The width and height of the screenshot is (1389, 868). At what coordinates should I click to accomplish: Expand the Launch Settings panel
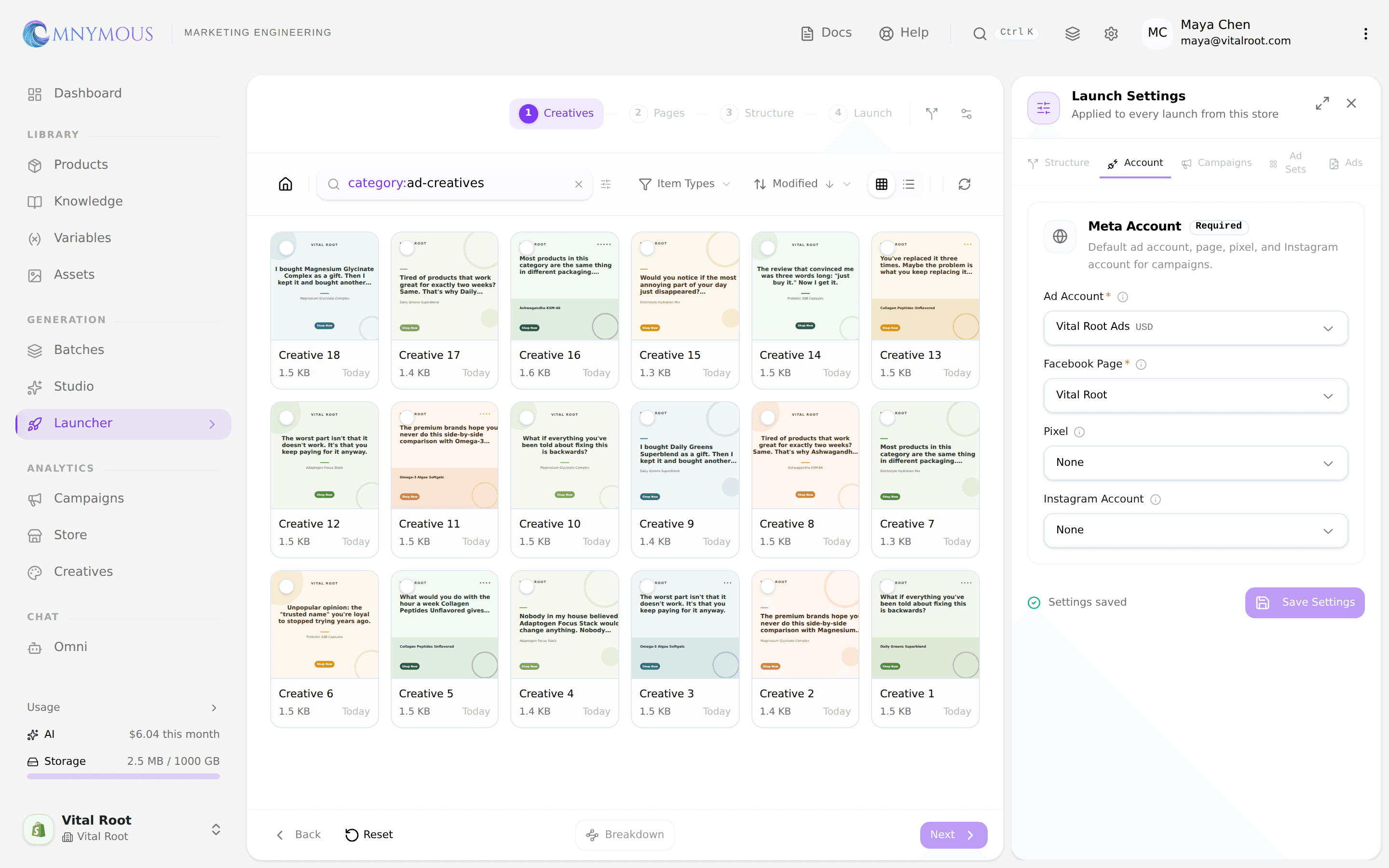(x=1322, y=103)
